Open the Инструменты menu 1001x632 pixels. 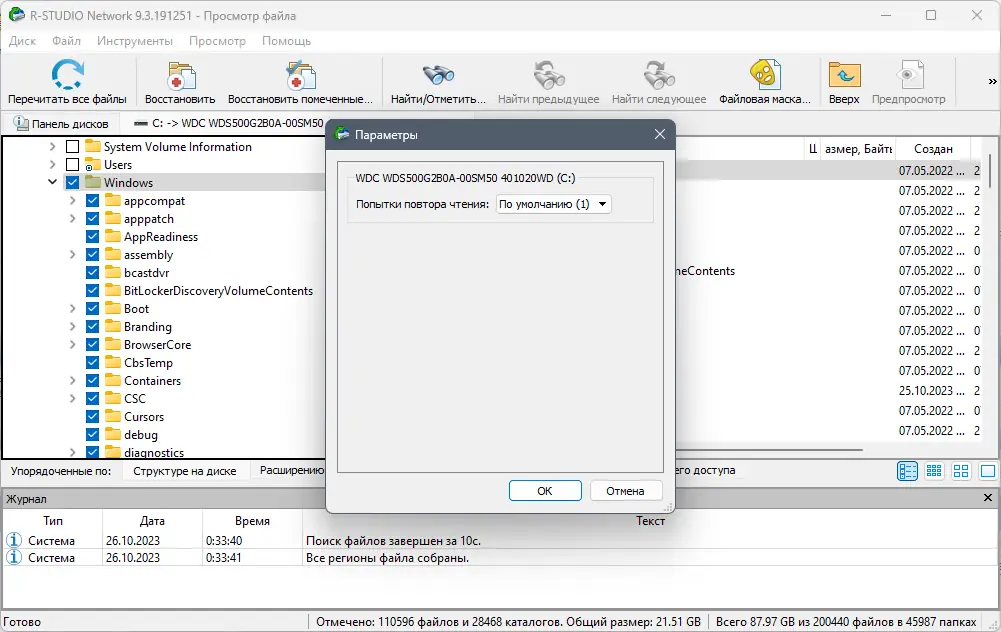pyautogui.click(x=135, y=41)
